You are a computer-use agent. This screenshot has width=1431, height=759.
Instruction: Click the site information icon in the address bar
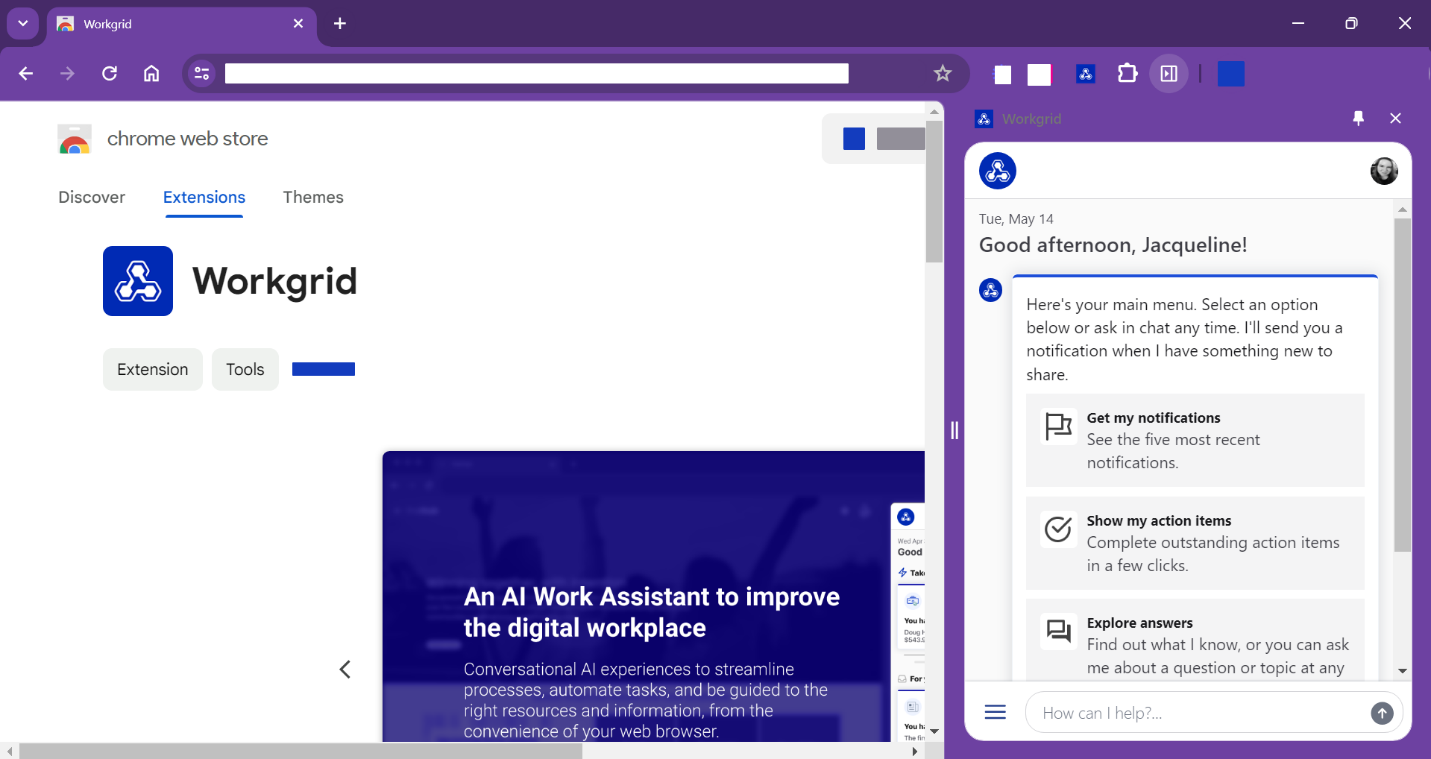(x=202, y=73)
